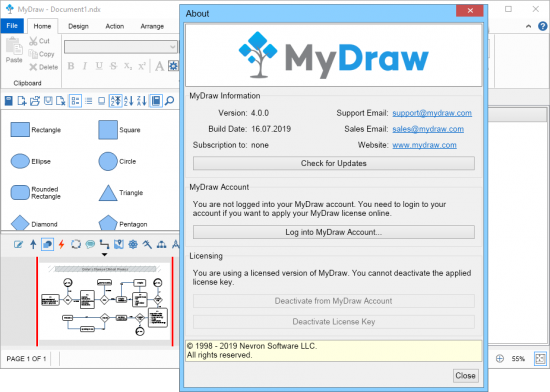Select the Rounded Rectangle shape
This screenshot has width=550, height=392.
(35, 193)
